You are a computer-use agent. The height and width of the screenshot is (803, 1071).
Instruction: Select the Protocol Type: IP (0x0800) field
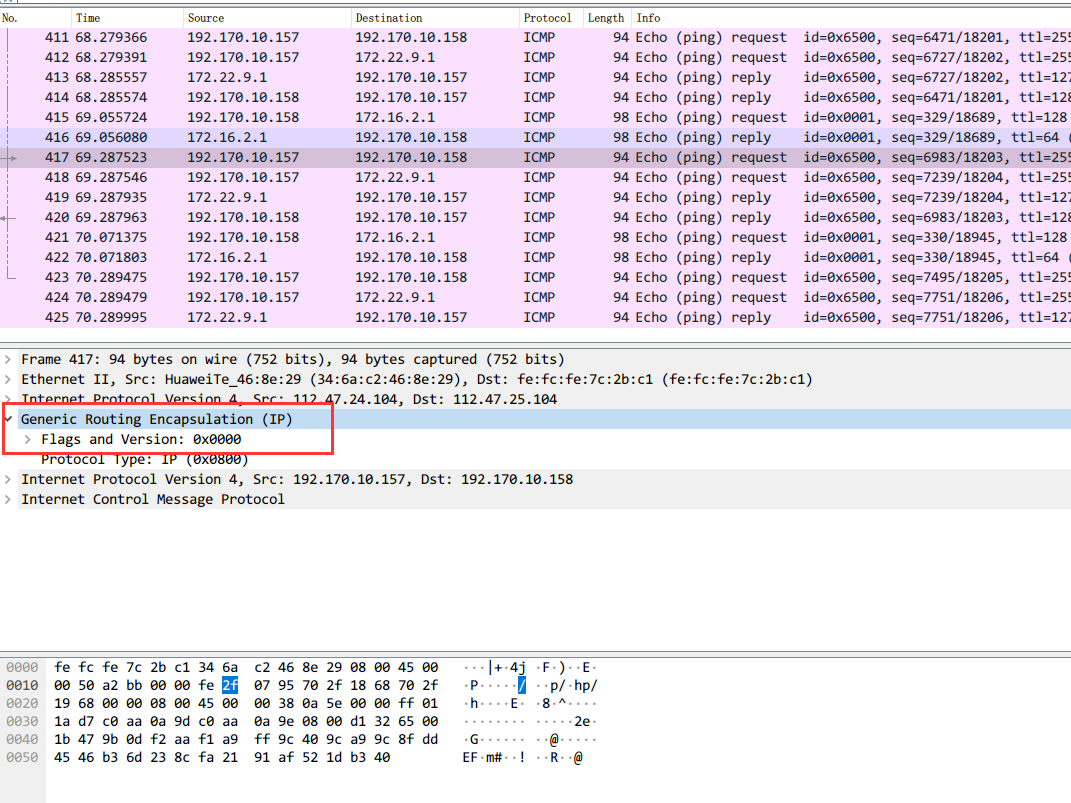(145, 459)
